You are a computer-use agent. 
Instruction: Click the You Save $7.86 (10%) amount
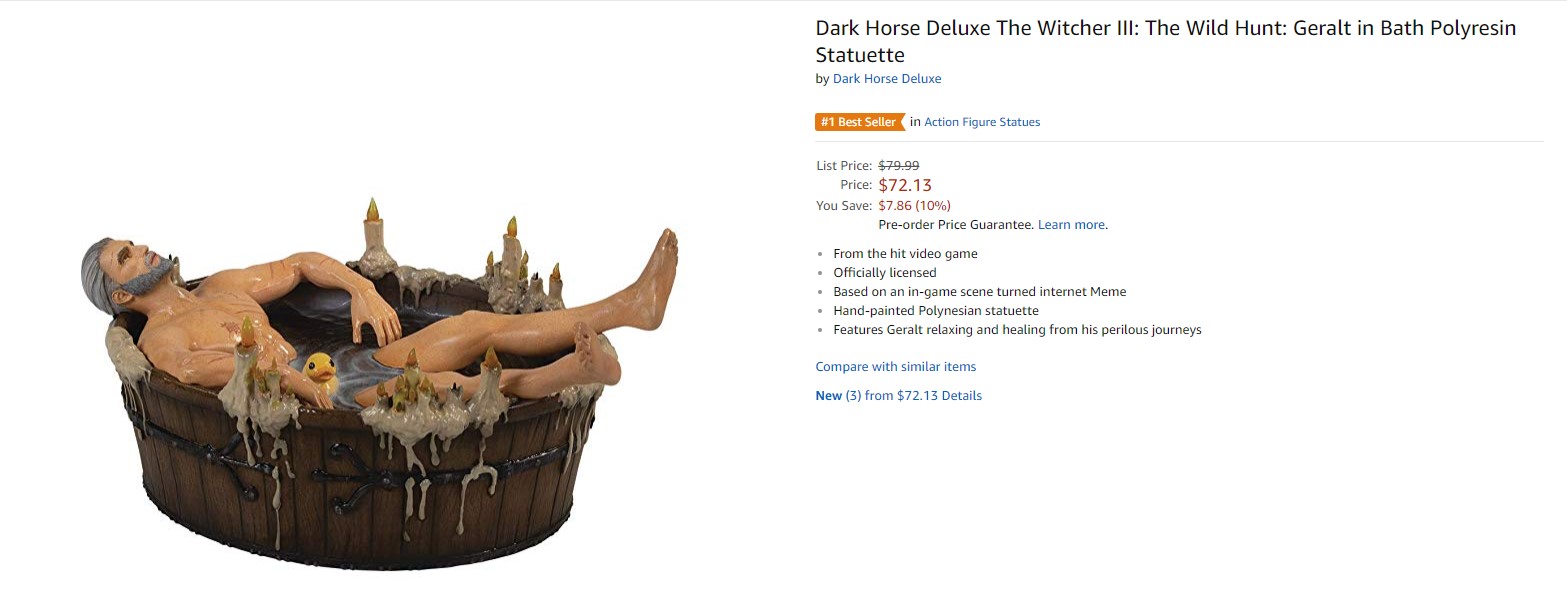914,206
